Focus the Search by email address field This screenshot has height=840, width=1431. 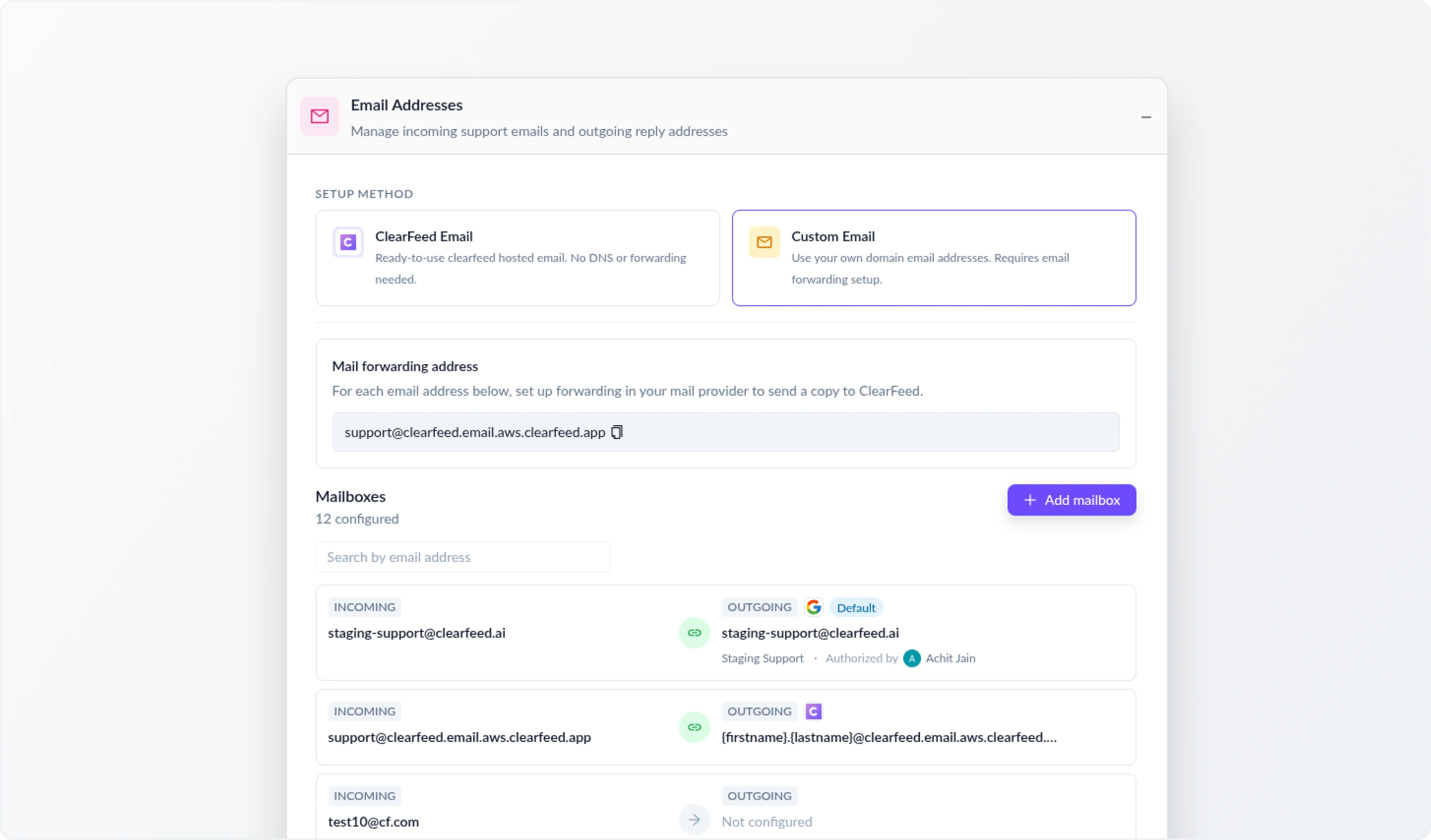(x=463, y=557)
